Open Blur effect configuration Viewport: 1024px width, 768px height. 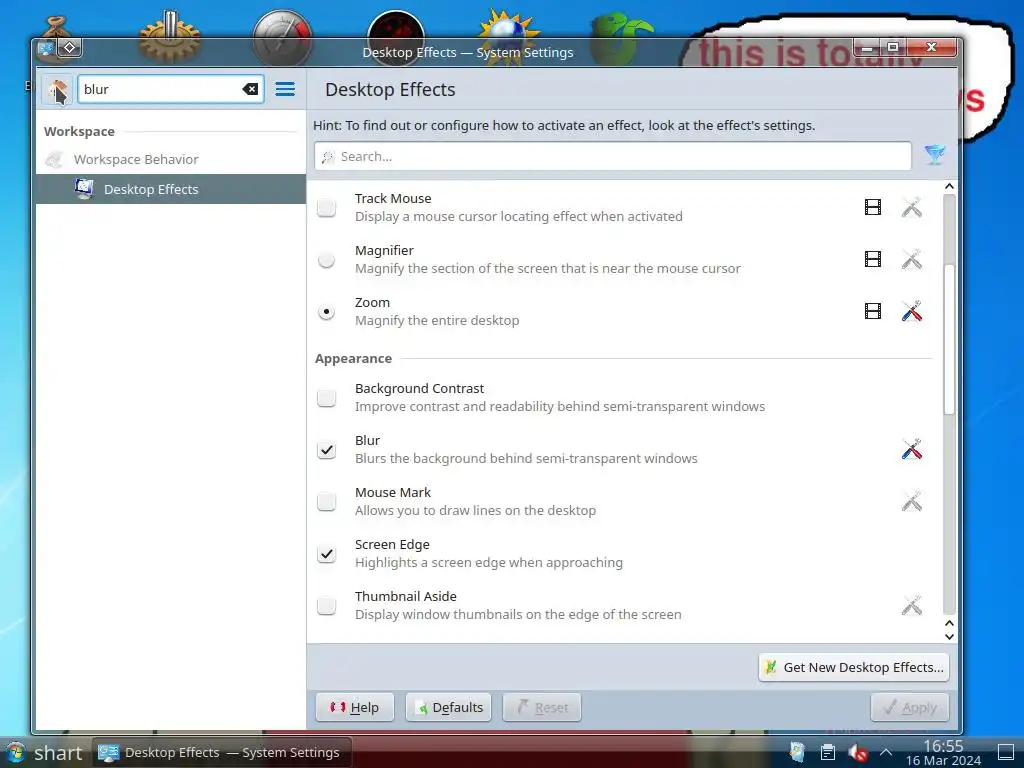(x=912, y=449)
